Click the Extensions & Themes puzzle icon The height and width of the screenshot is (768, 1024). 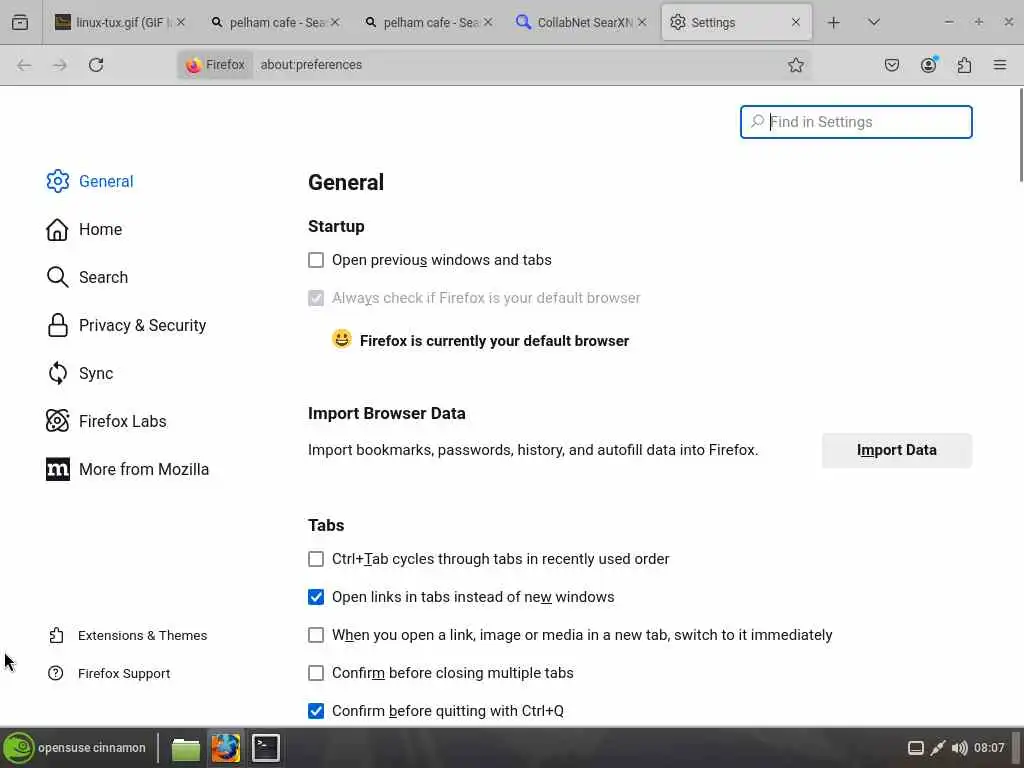point(56,635)
